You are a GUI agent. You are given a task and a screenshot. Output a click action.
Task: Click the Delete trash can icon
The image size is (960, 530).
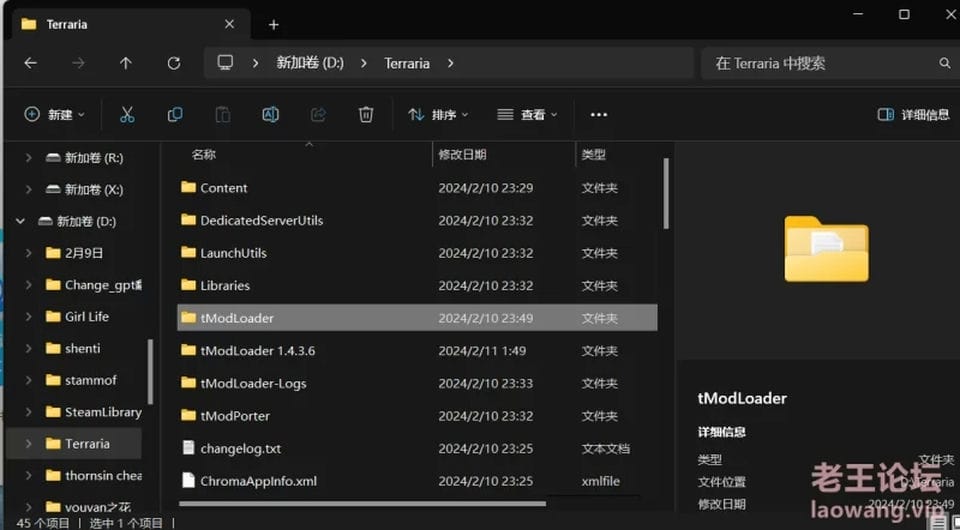[366, 114]
